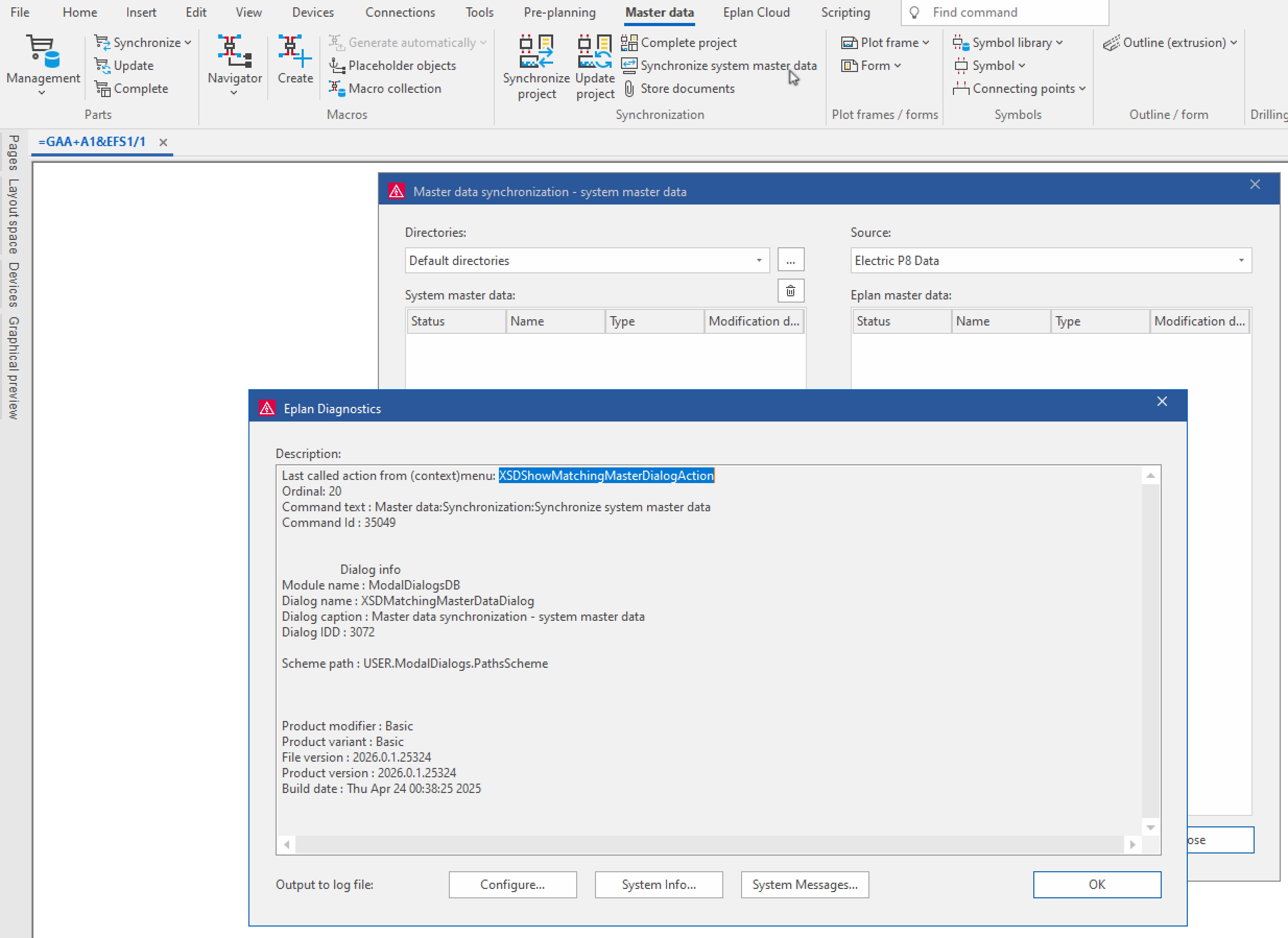1288x938 pixels.
Task: Click vertical scrollbar down arrow in Description
Action: [x=1151, y=827]
